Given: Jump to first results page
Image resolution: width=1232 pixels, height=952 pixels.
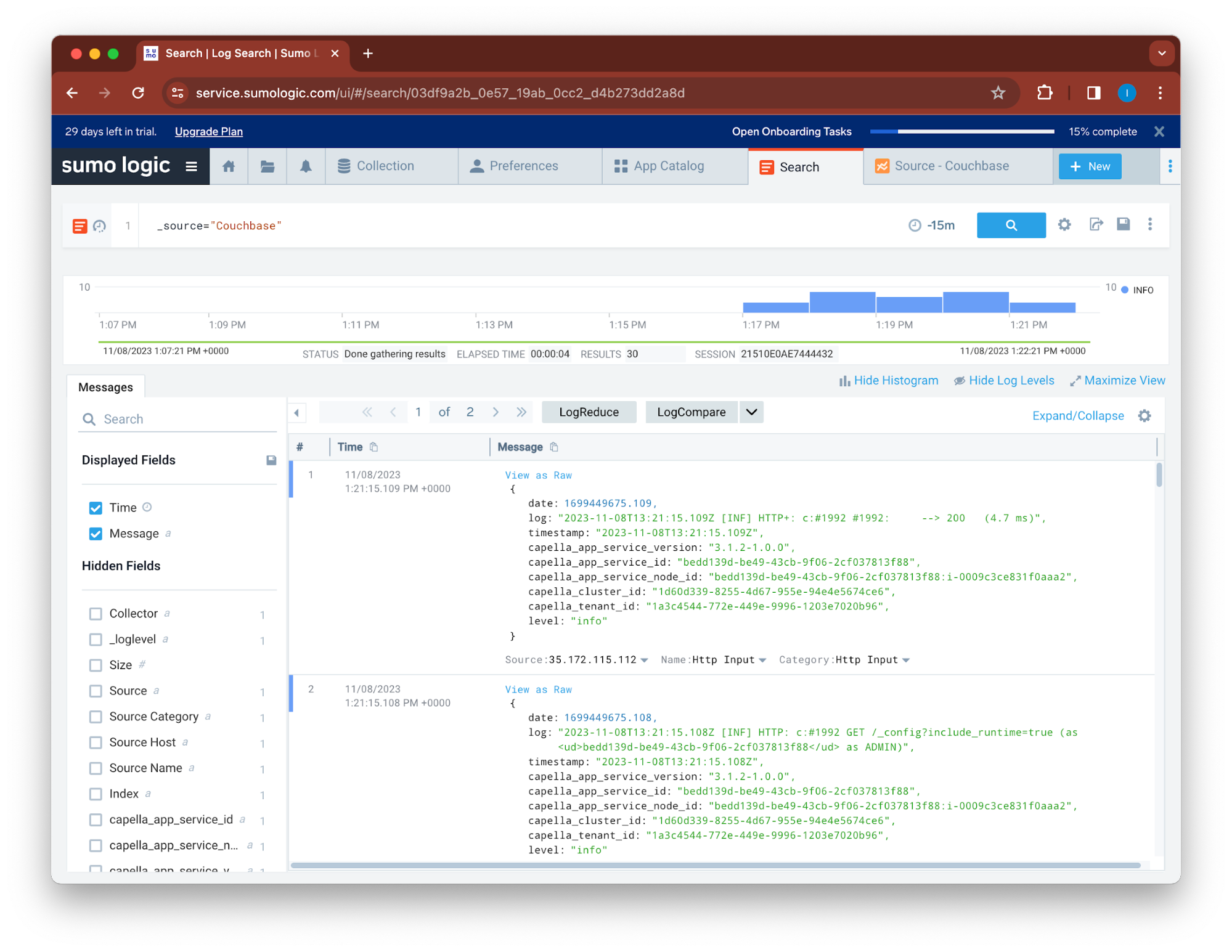Looking at the screenshot, I should click(367, 412).
